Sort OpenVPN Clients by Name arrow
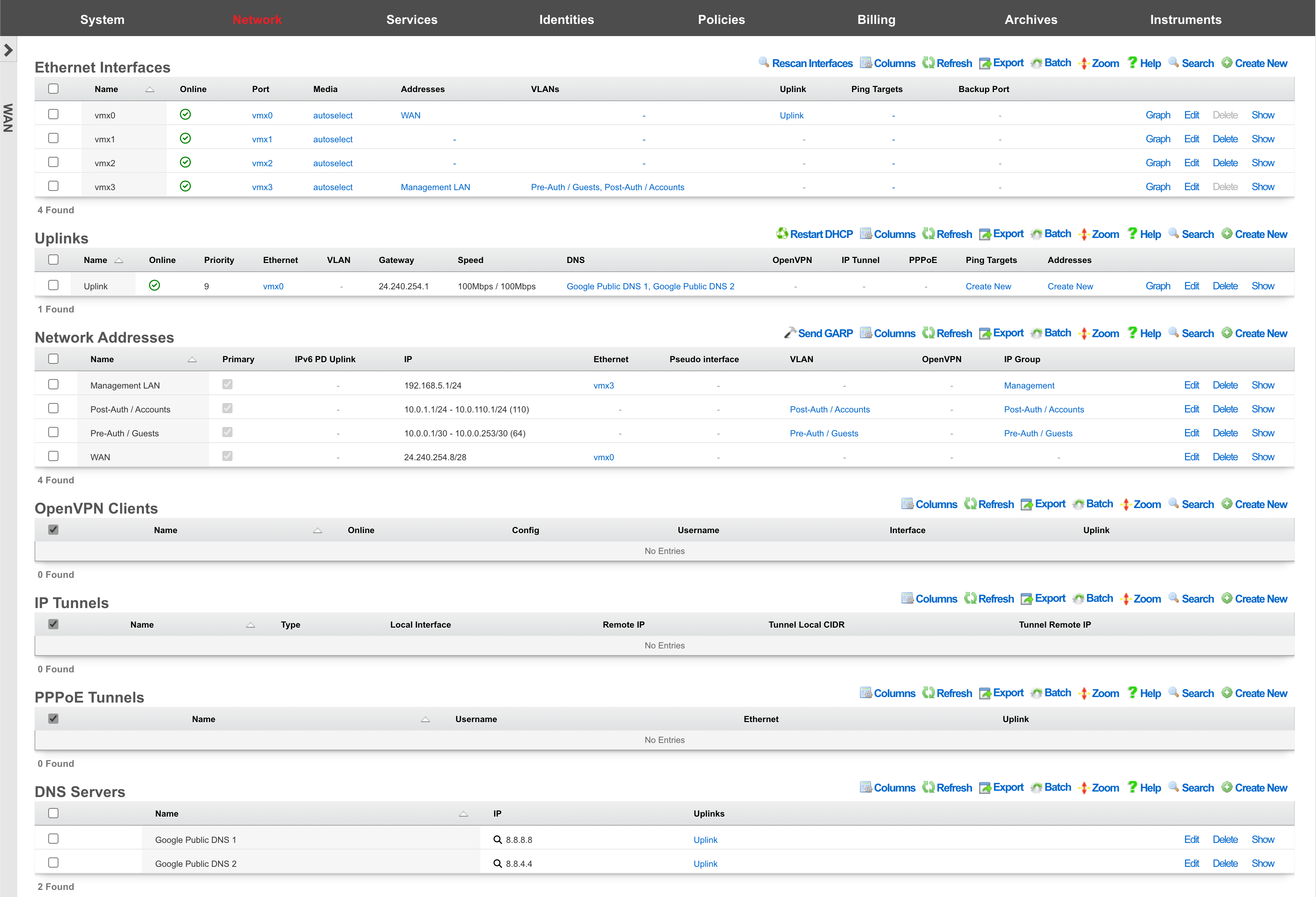1316x897 pixels. (x=318, y=530)
